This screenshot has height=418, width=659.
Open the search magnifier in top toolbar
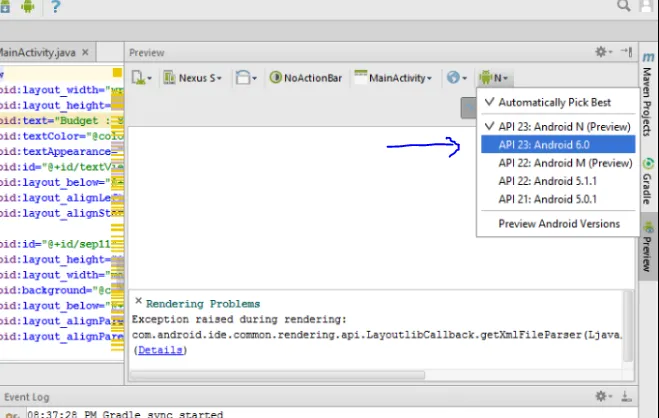[x=624, y=6]
